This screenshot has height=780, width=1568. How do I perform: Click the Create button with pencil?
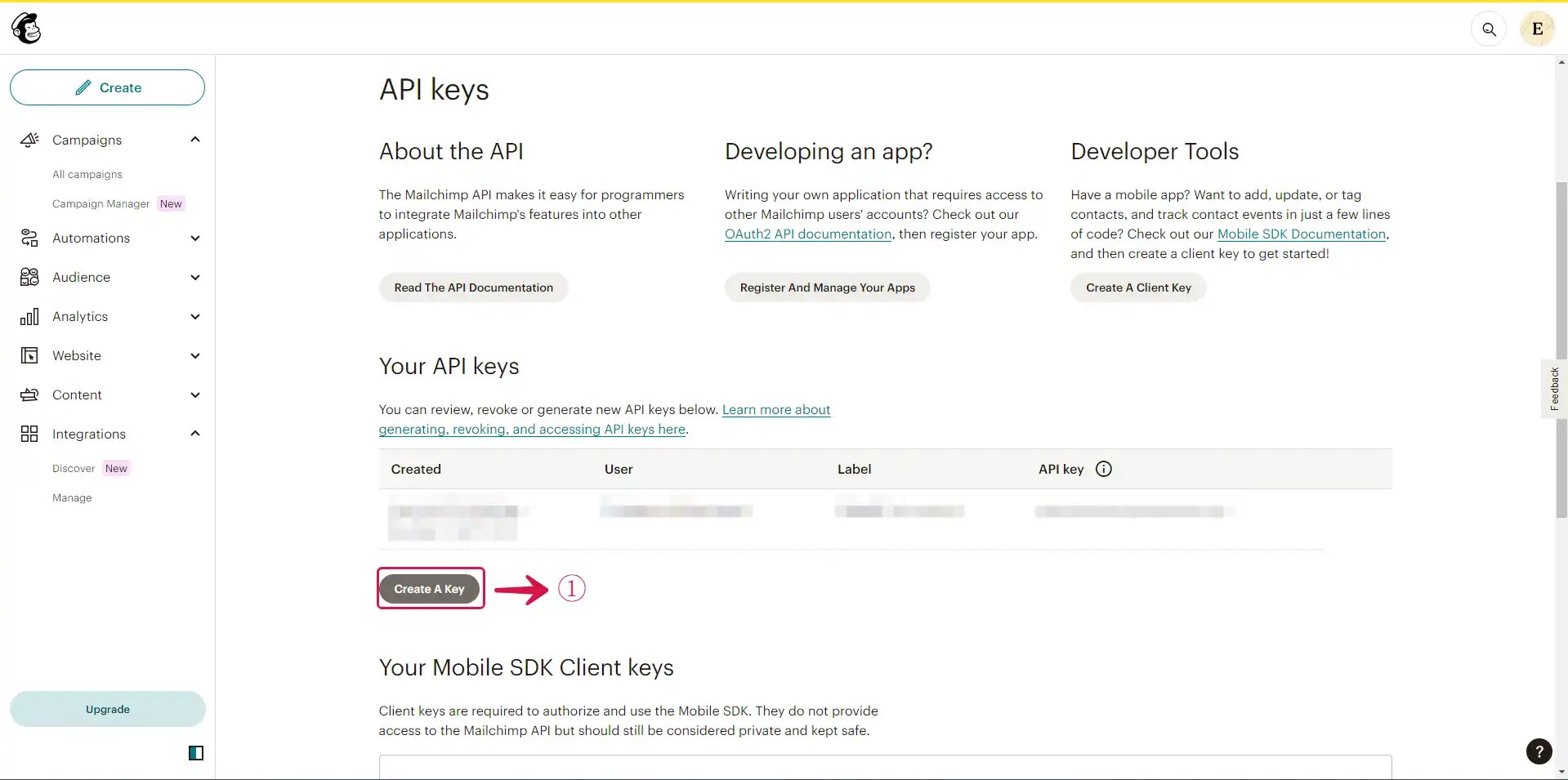[107, 87]
